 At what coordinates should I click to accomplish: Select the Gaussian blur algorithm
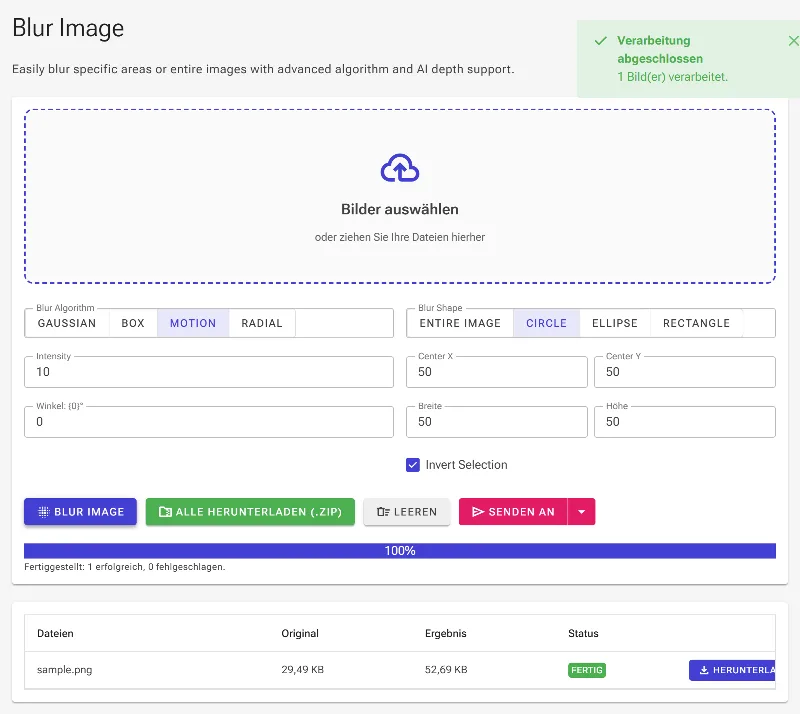[x=67, y=323]
